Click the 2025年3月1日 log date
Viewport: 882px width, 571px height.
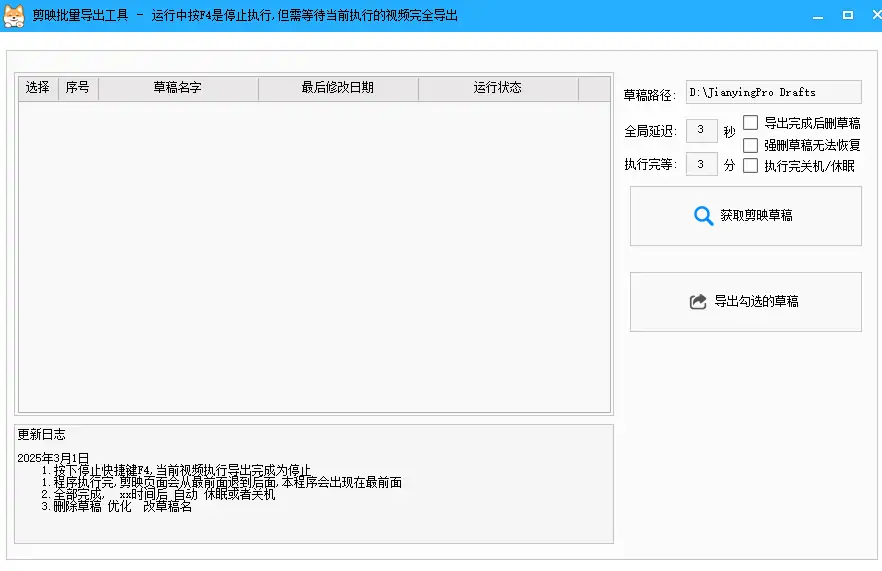click(x=53, y=458)
